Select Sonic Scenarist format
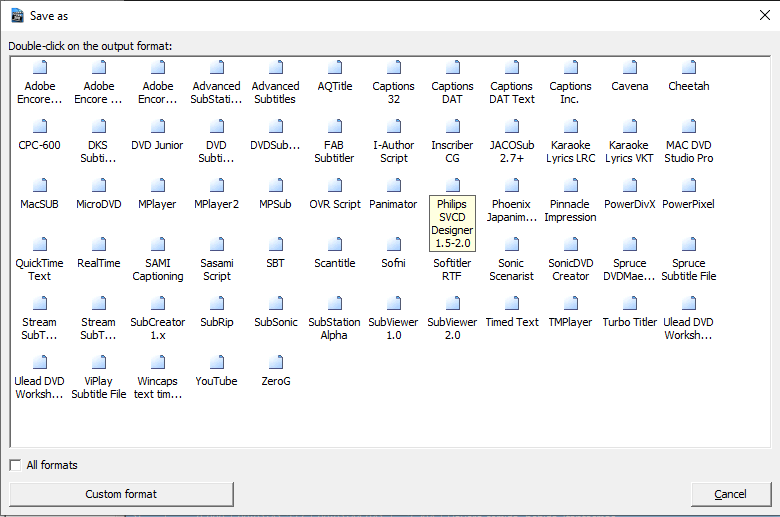This screenshot has height=517, width=780. [511, 260]
